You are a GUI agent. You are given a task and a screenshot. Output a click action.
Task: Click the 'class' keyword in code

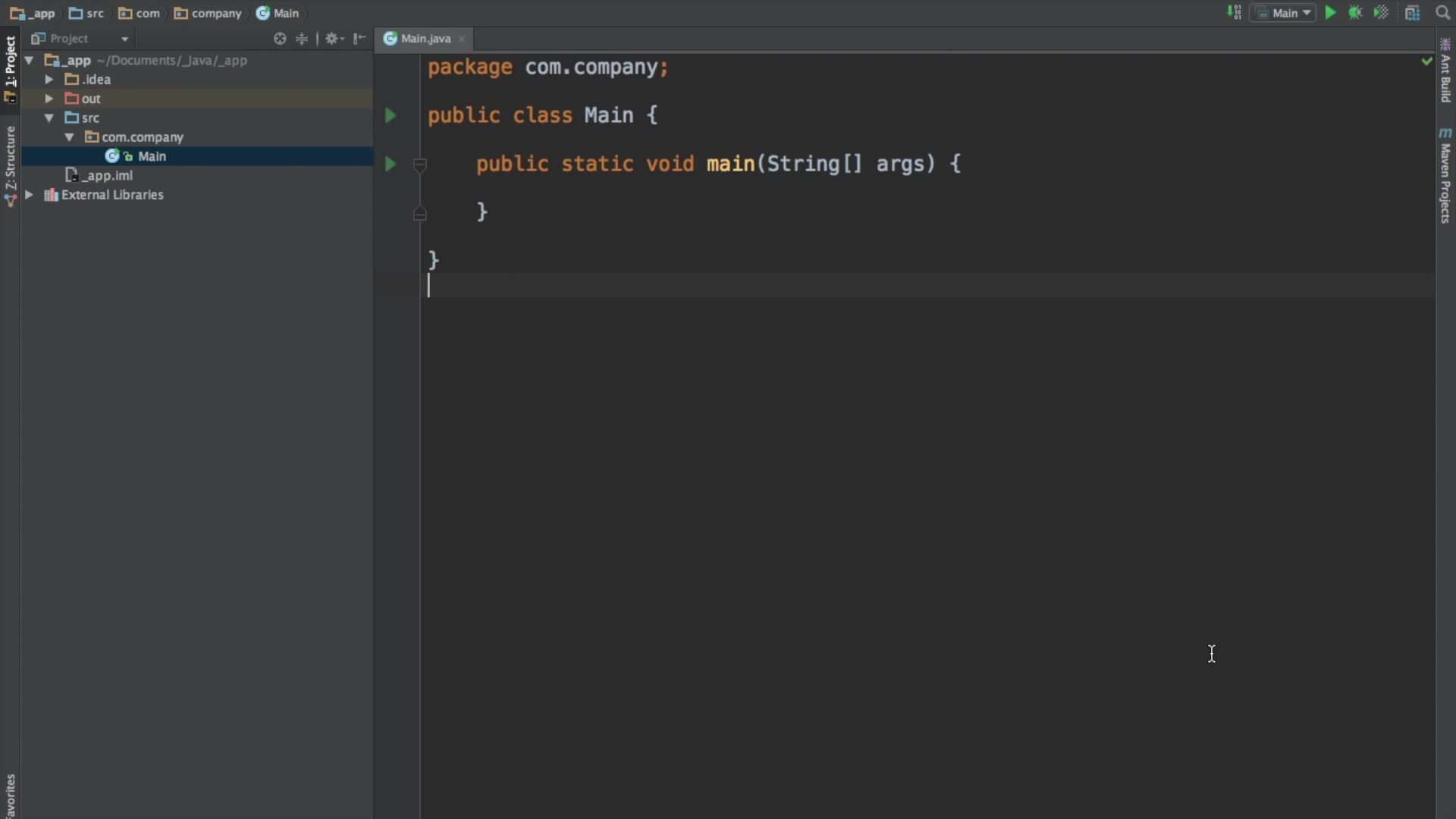click(x=543, y=115)
